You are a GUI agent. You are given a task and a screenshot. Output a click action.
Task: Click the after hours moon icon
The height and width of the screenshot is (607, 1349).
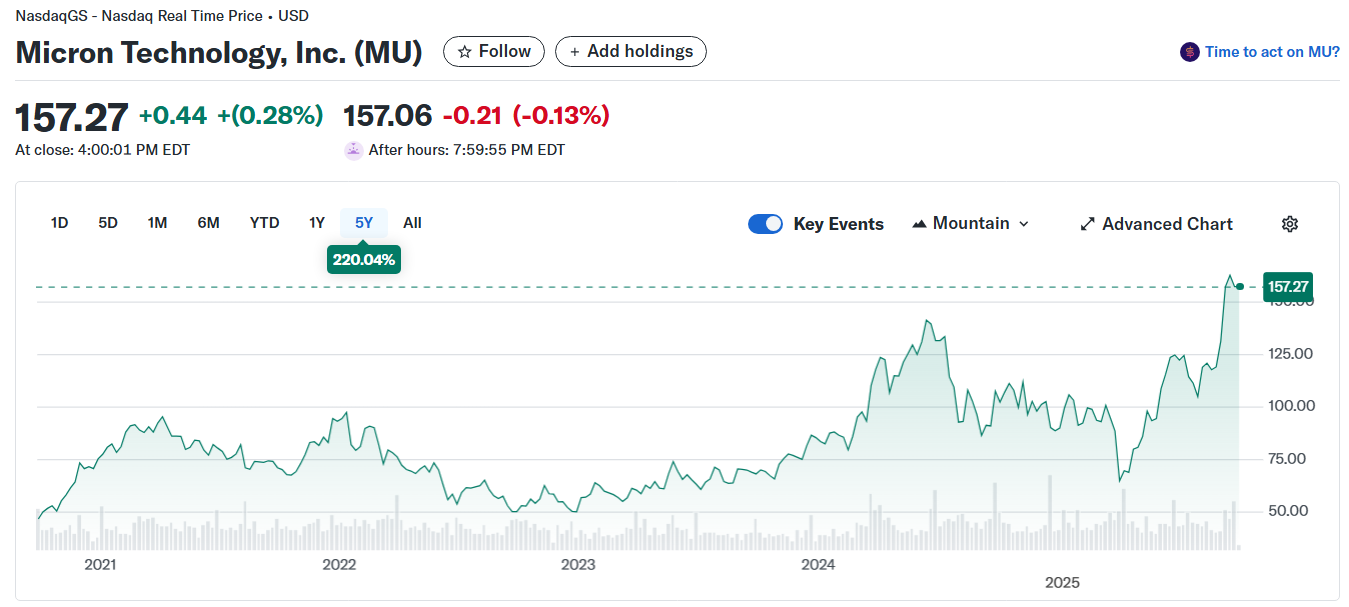[x=353, y=150]
